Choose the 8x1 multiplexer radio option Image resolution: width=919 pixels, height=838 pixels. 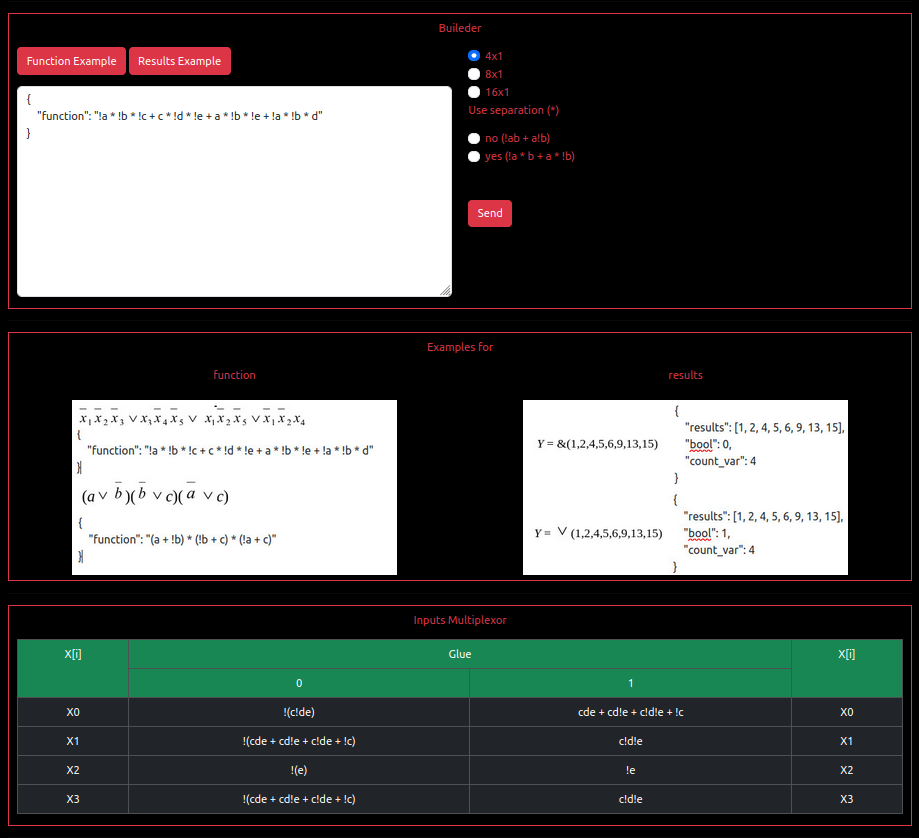[474, 74]
